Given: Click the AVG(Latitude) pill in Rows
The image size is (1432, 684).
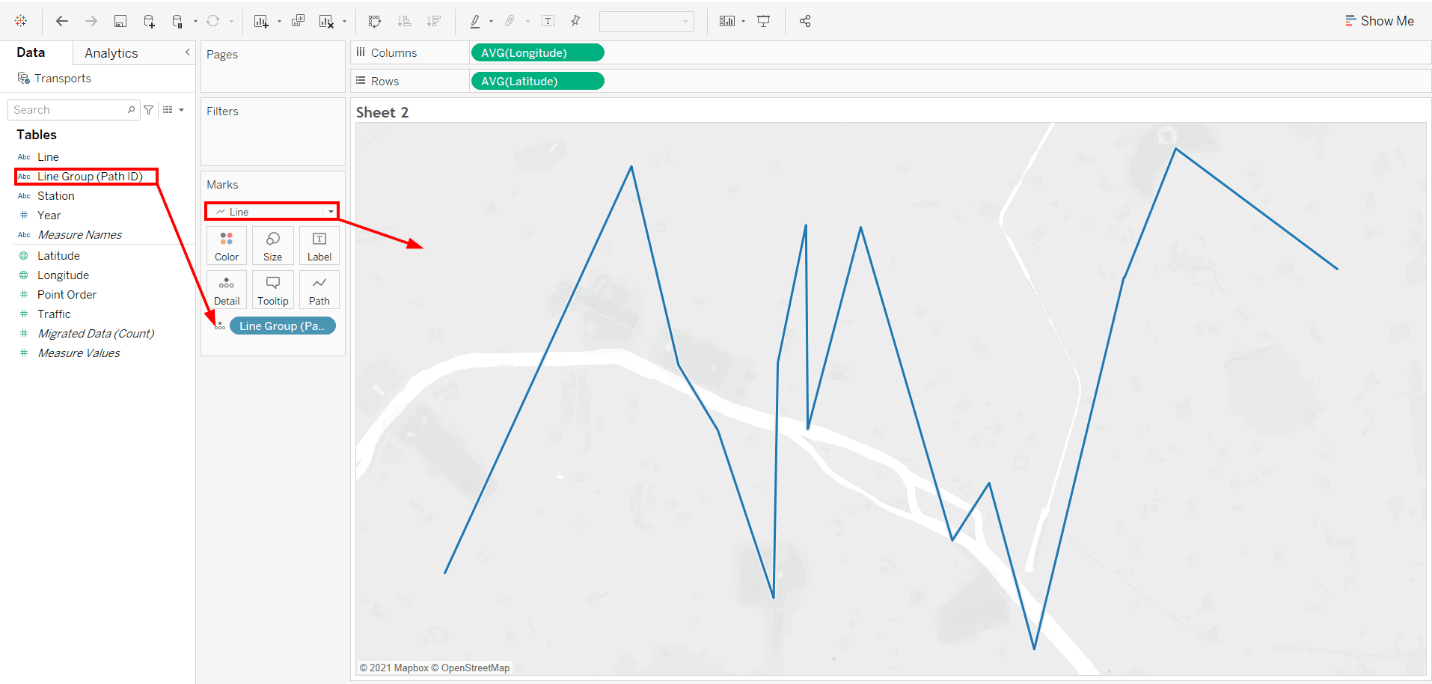Looking at the screenshot, I should coord(537,81).
